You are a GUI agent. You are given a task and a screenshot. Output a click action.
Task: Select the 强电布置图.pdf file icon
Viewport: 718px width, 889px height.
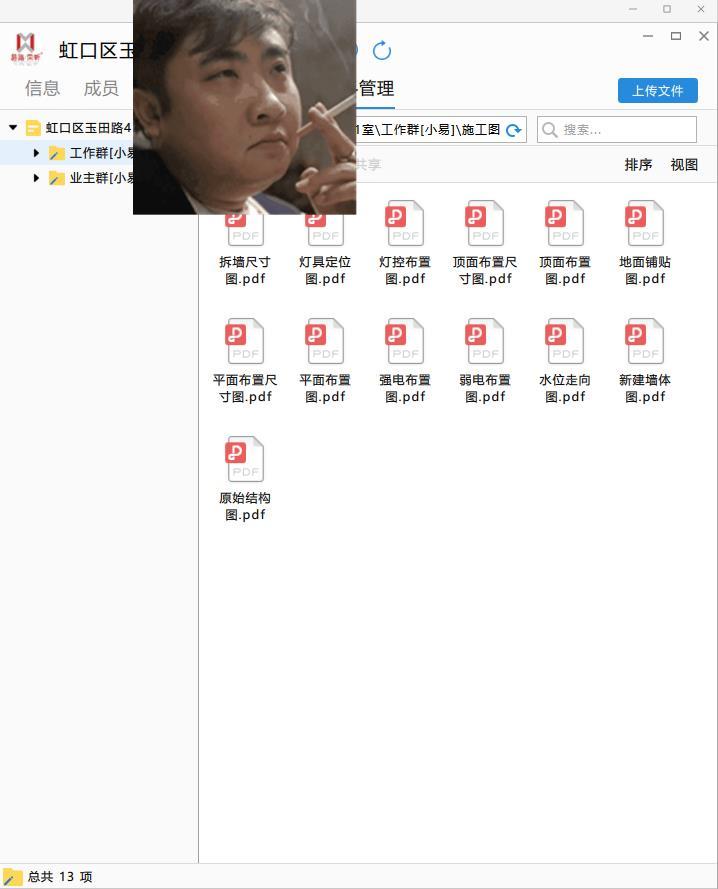405,342
